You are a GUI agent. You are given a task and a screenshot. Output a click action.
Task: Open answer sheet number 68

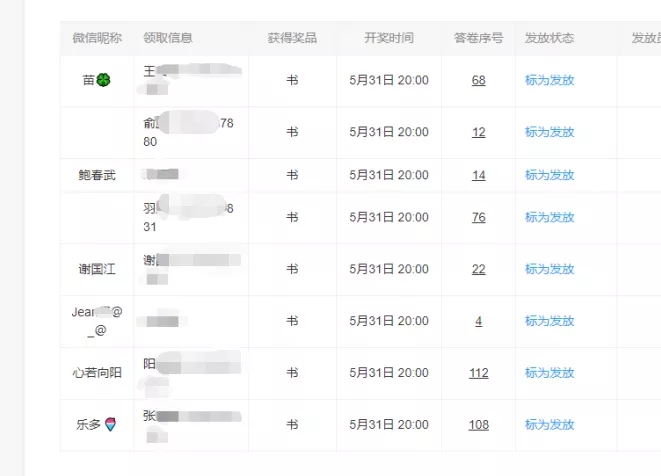pos(478,80)
